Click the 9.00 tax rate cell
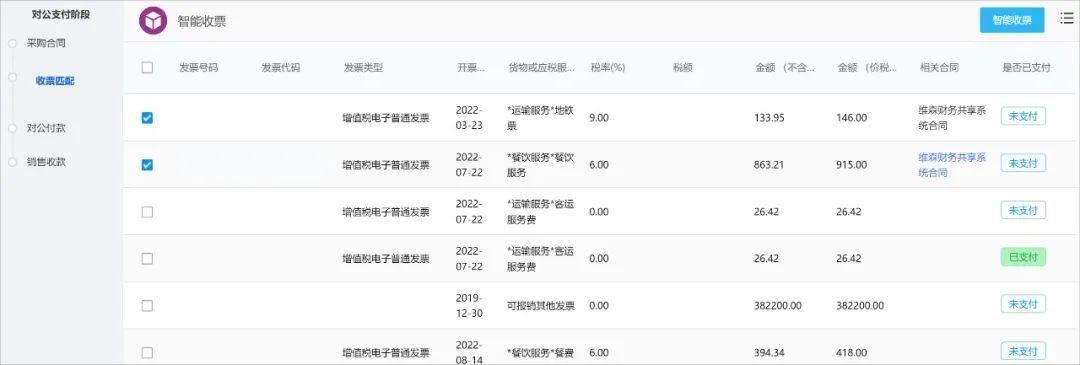 [599, 118]
